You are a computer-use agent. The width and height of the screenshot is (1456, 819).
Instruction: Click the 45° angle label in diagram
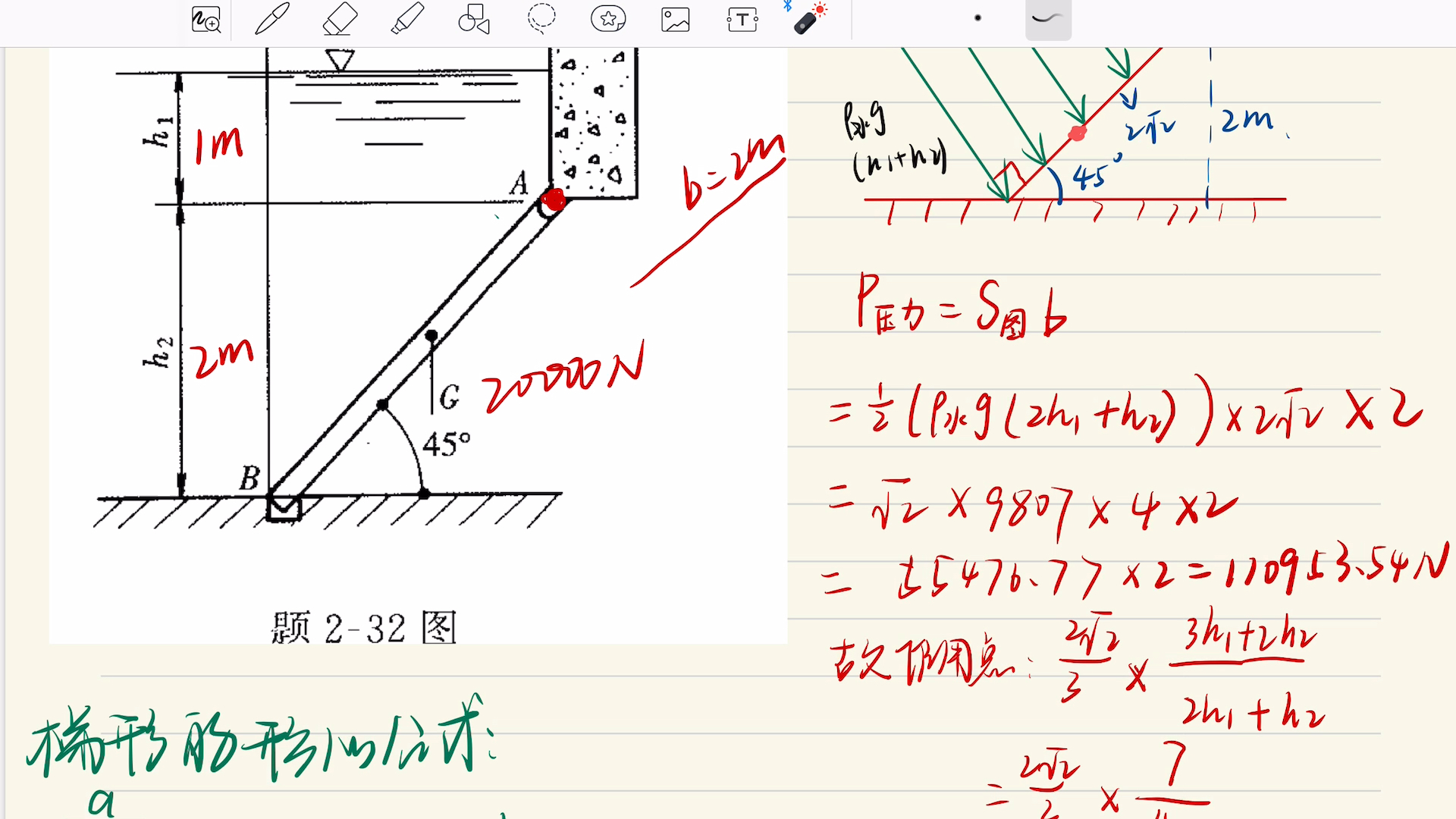[447, 444]
